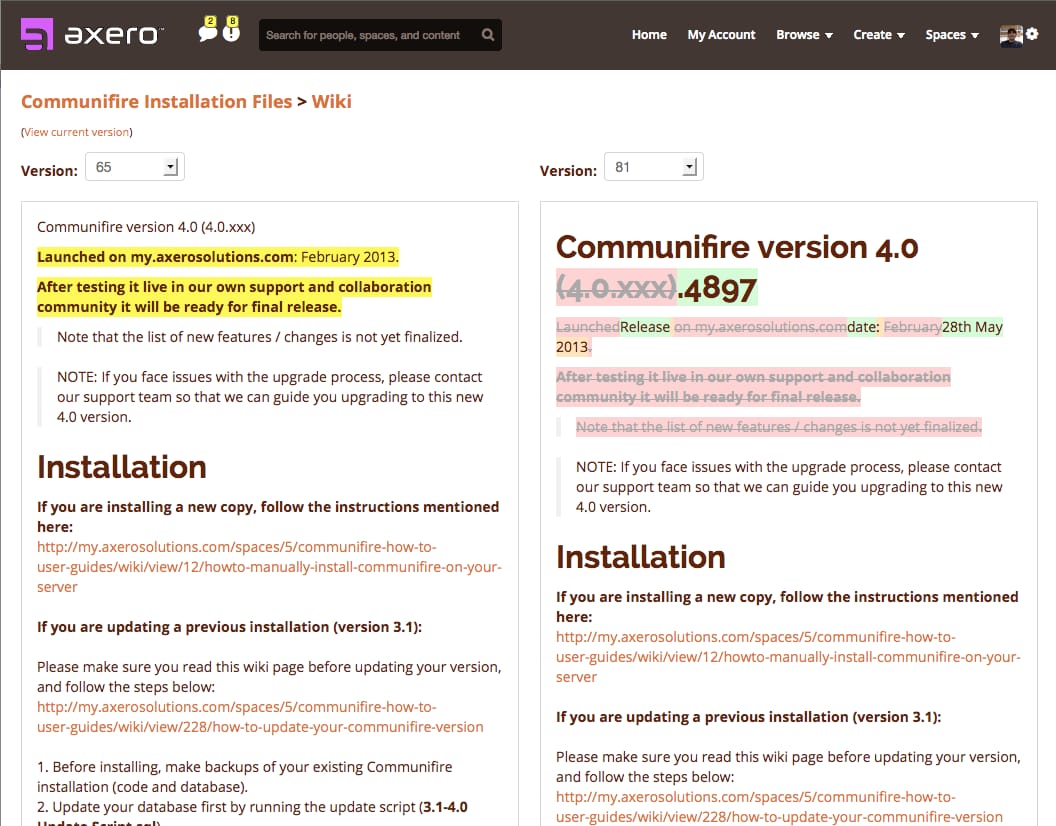Click the Wiki breadcrumb link
The height and width of the screenshot is (826, 1056).
pyautogui.click(x=331, y=101)
